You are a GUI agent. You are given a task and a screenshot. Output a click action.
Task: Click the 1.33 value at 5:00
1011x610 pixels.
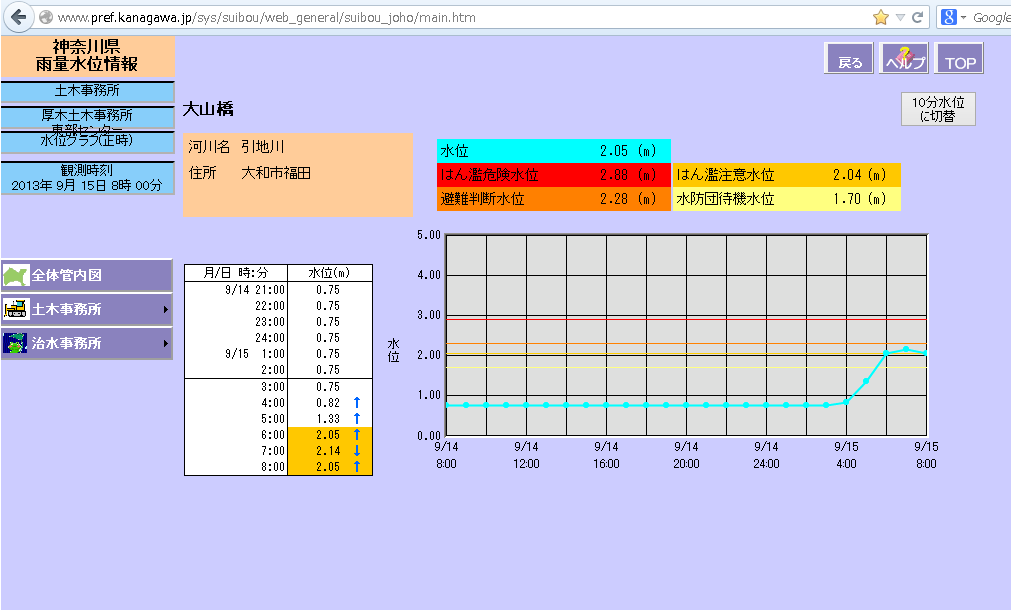coord(328,419)
